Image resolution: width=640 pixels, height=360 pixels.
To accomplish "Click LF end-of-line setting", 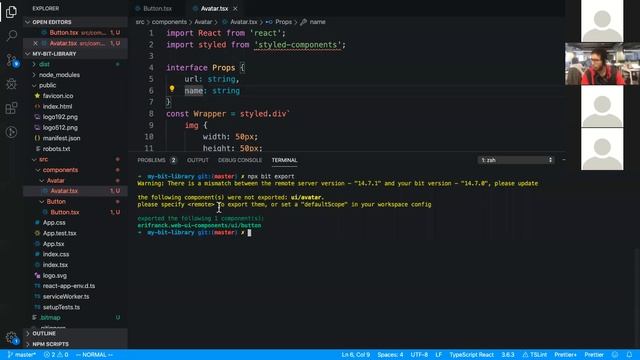I will [438, 355].
